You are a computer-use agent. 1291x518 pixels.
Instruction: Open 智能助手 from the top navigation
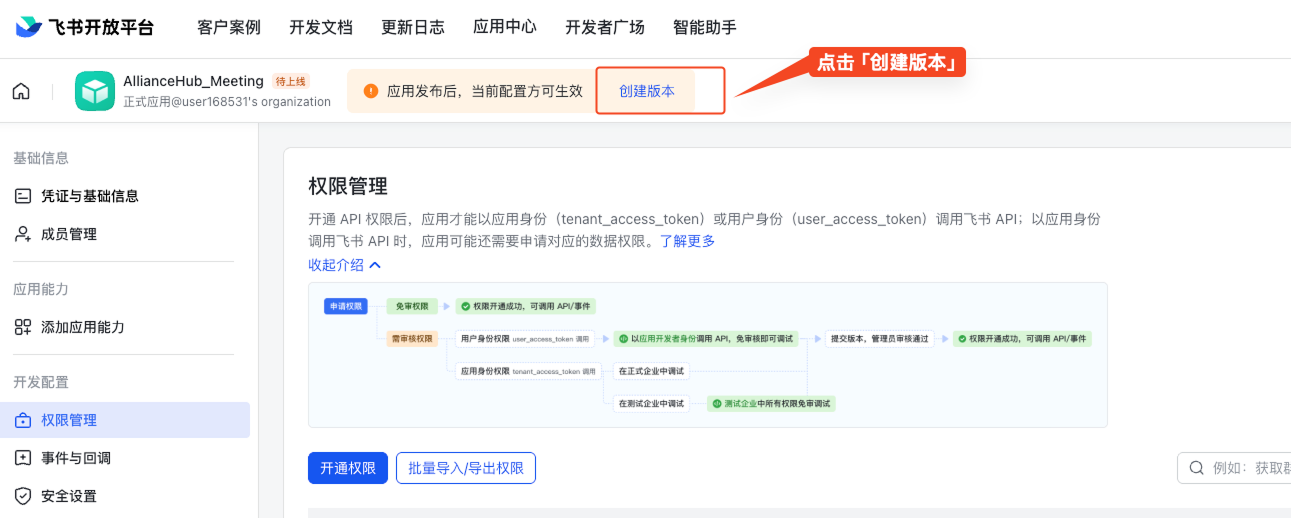tap(705, 27)
